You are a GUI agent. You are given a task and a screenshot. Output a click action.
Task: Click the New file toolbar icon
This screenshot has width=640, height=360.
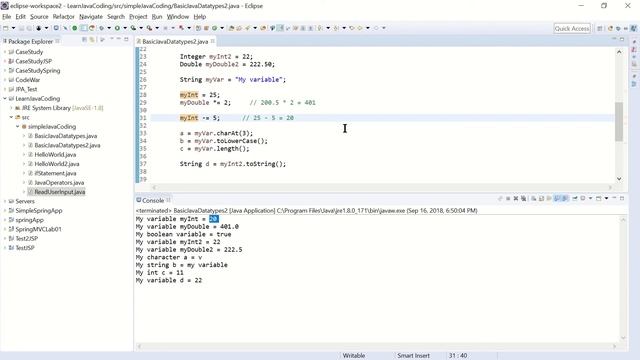pos(5,28)
